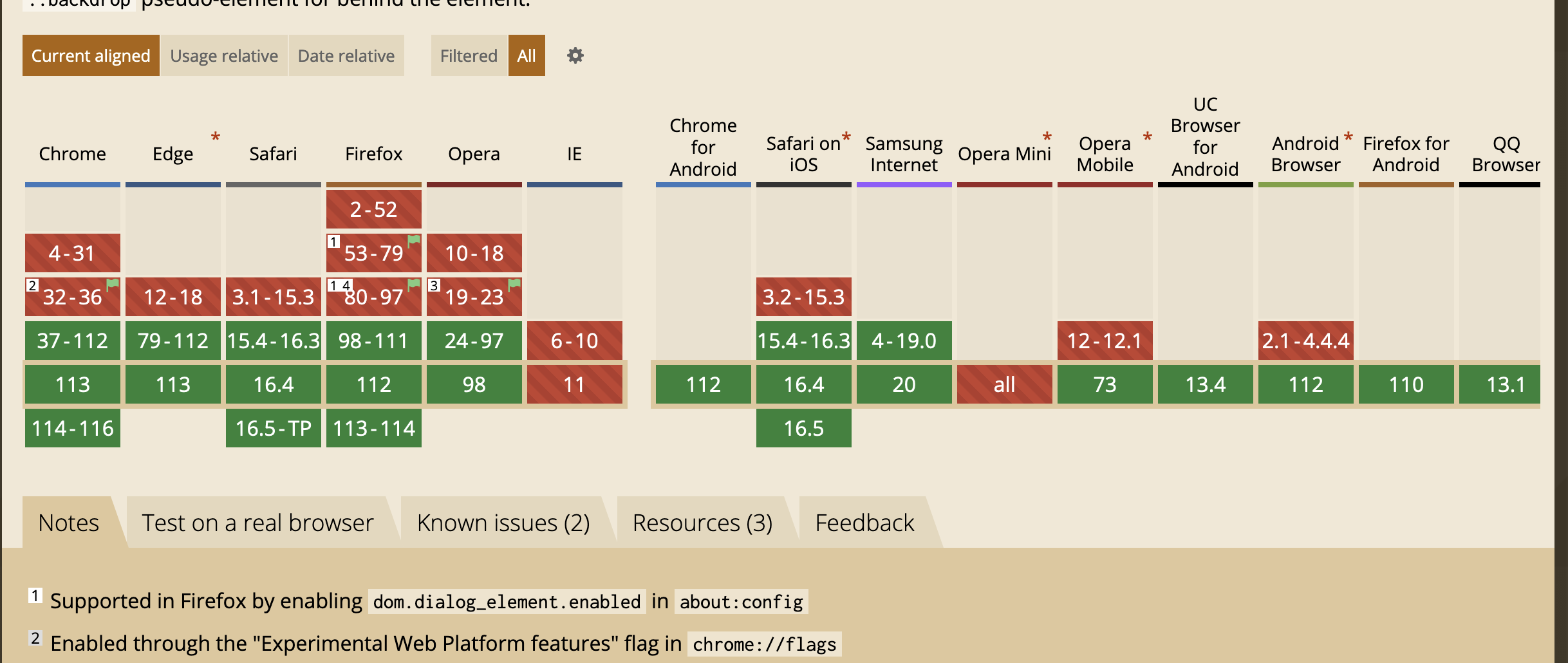The height and width of the screenshot is (663, 1568).
Task: Click the Safari column header
Action: click(x=273, y=154)
